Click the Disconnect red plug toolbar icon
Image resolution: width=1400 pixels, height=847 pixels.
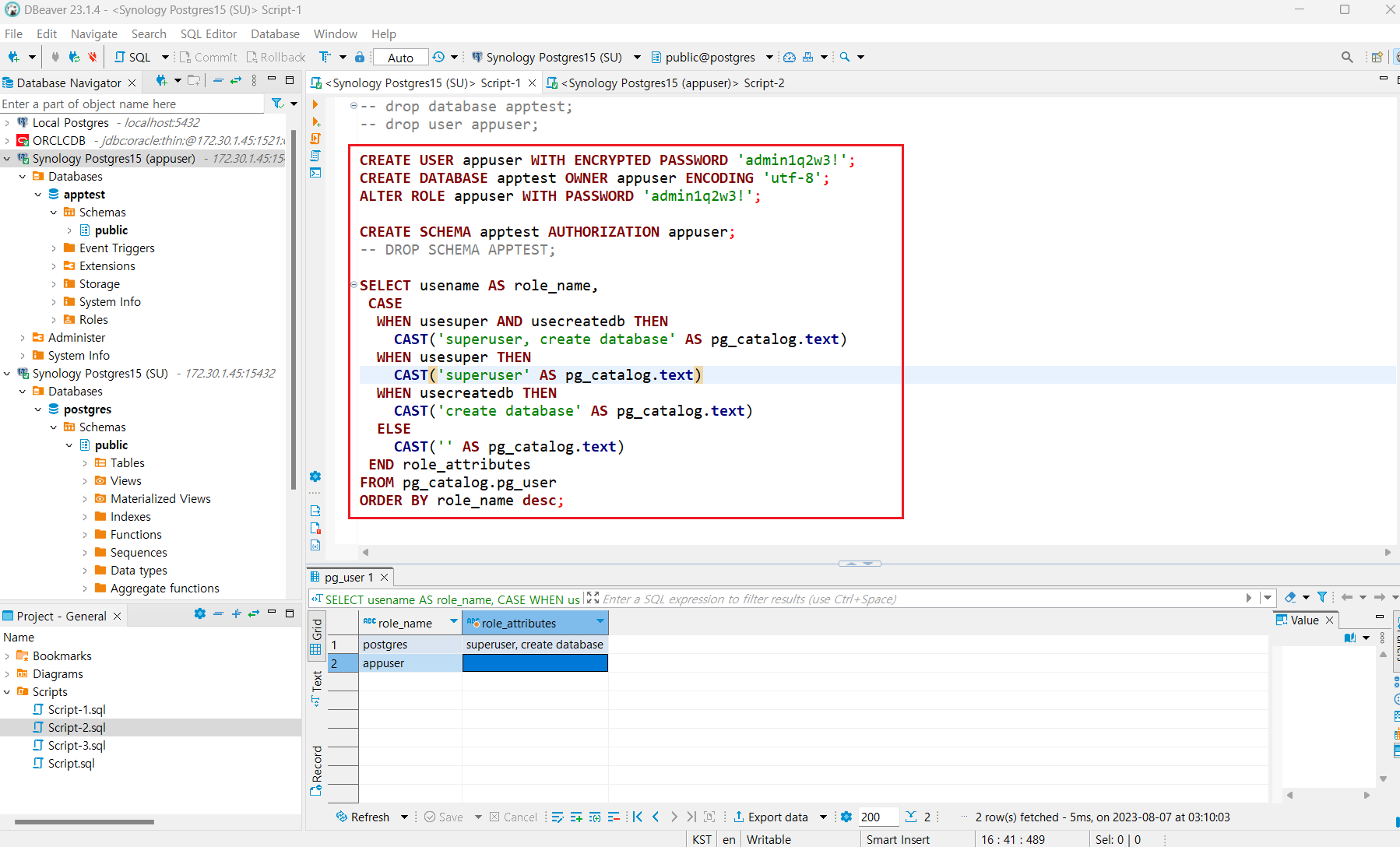pyautogui.click(x=93, y=57)
